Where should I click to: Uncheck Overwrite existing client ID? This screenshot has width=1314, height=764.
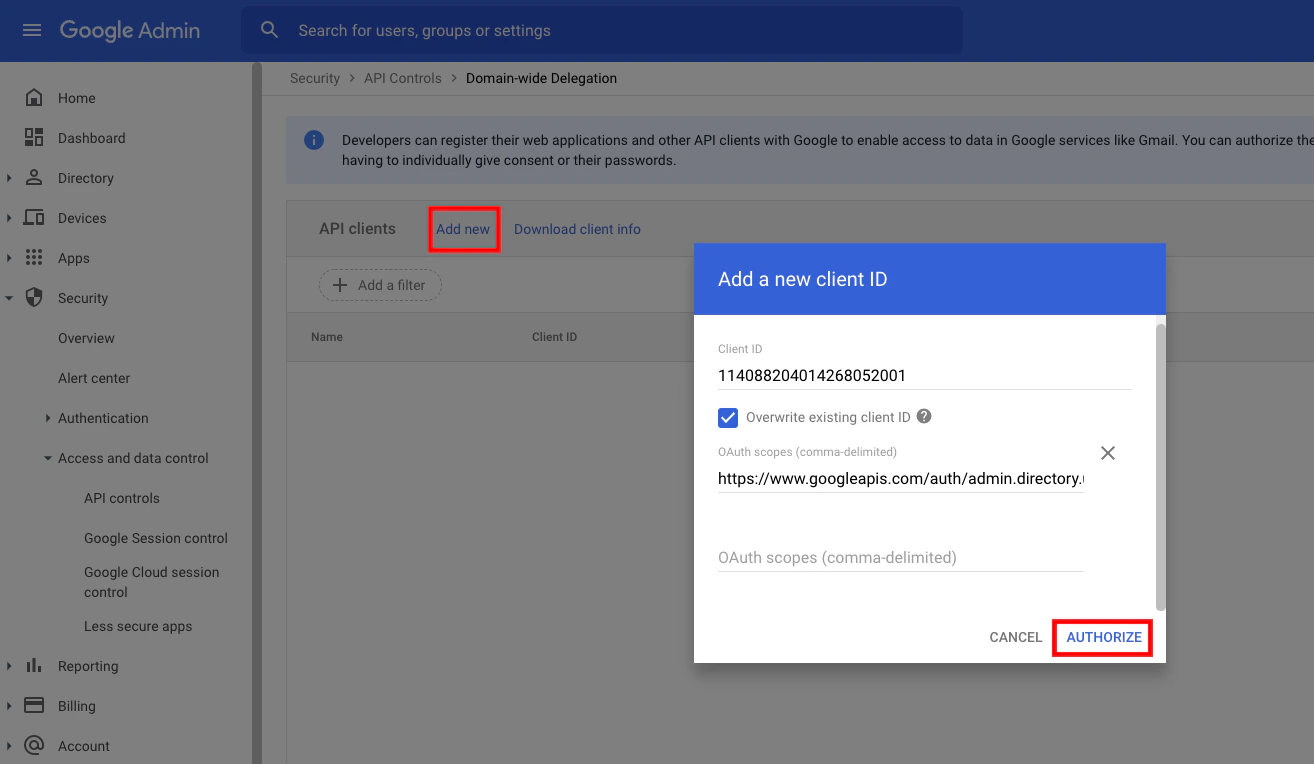(727, 417)
